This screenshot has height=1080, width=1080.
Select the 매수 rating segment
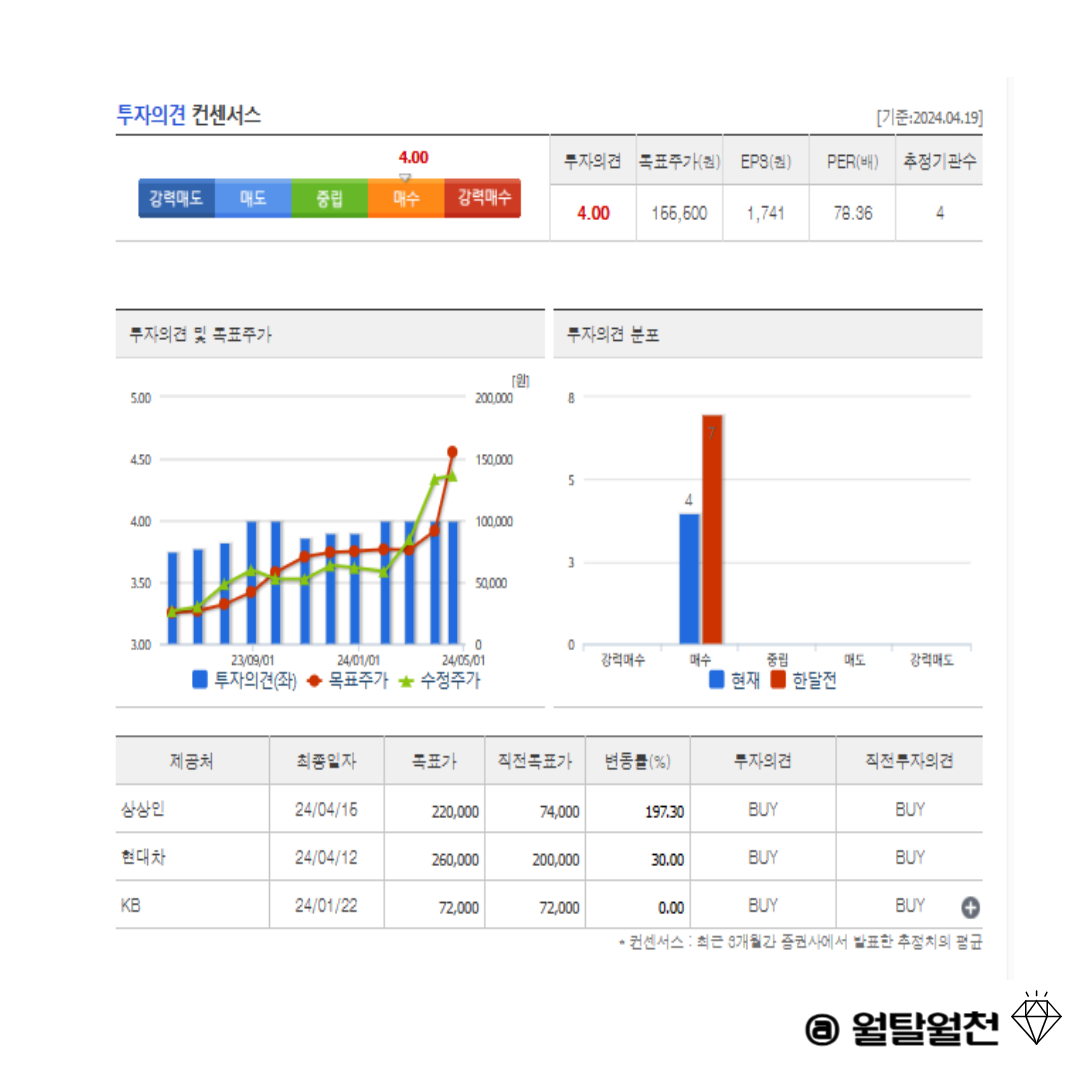coord(405,199)
